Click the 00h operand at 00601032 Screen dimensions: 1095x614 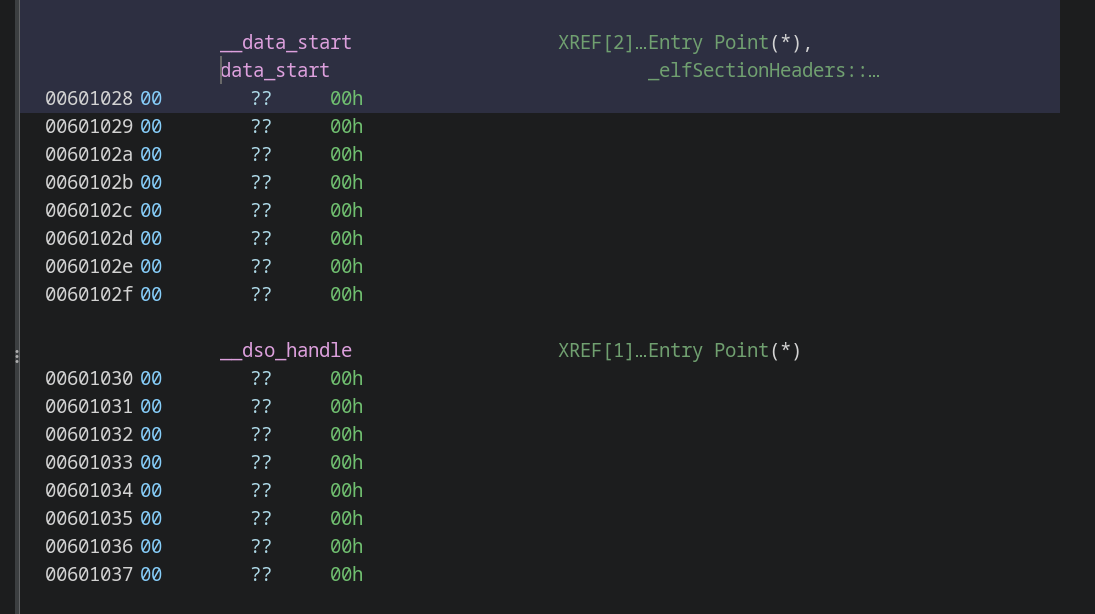346,434
